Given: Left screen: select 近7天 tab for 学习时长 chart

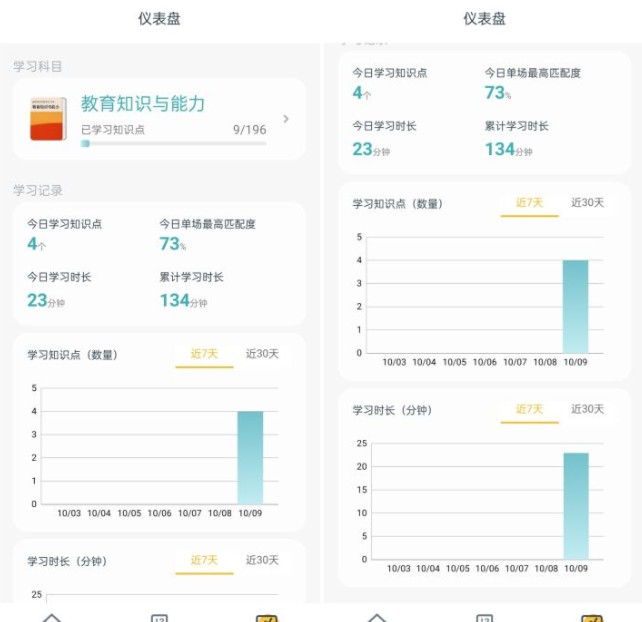Looking at the screenshot, I should (x=204, y=561).
